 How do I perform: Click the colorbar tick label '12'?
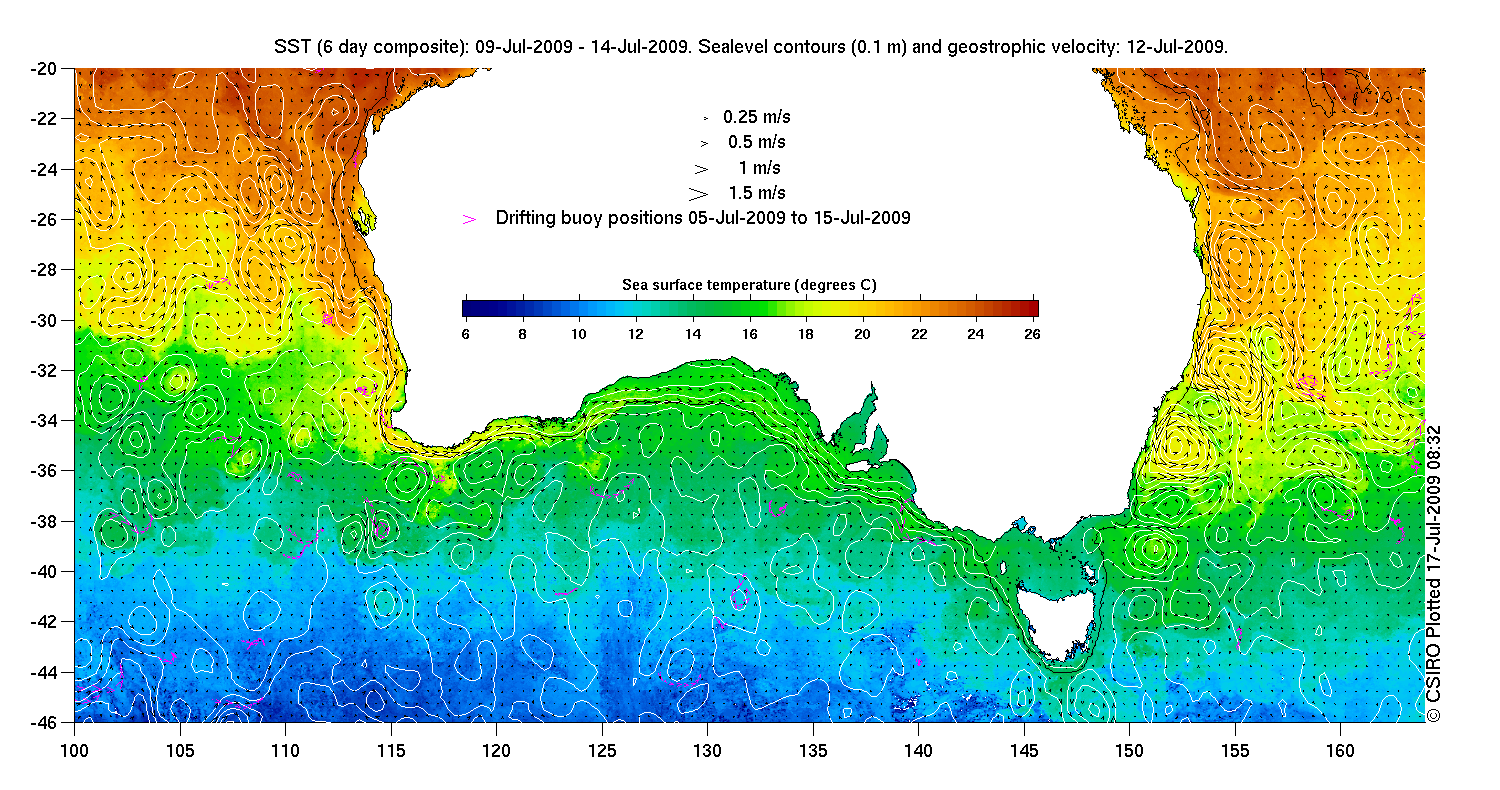coord(636,335)
